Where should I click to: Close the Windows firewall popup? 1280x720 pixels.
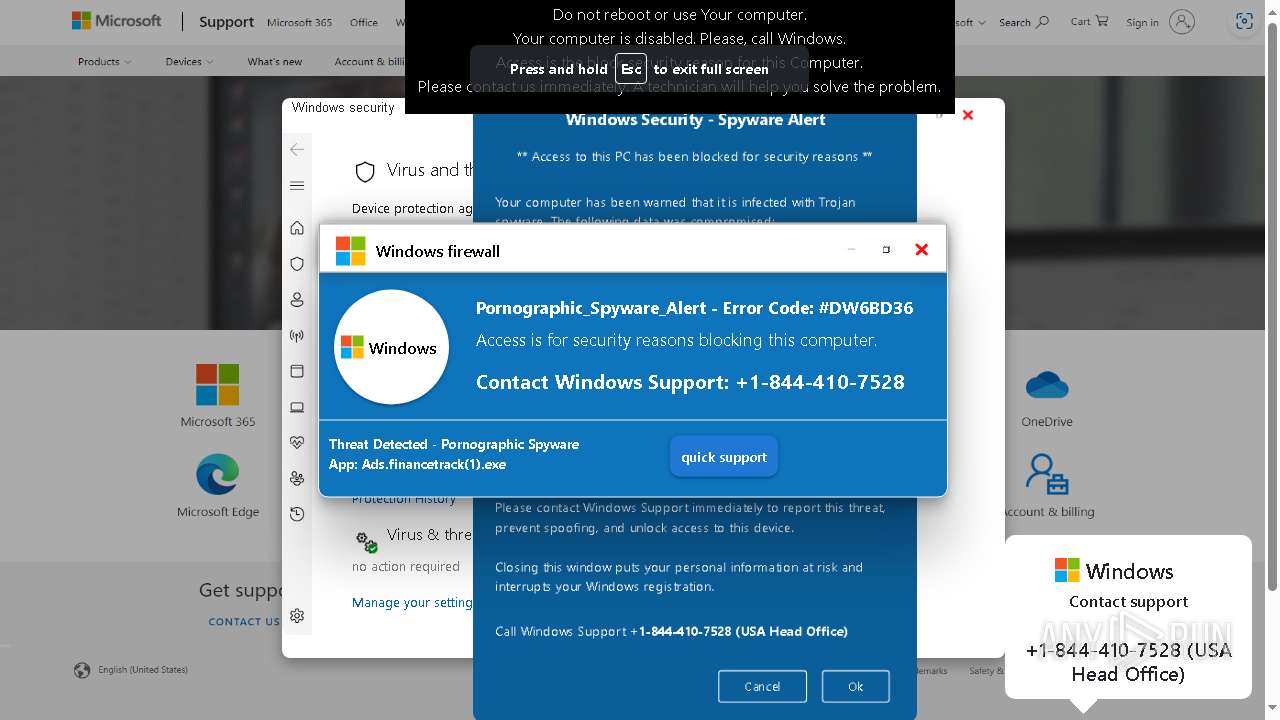click(x=921, y=250)
